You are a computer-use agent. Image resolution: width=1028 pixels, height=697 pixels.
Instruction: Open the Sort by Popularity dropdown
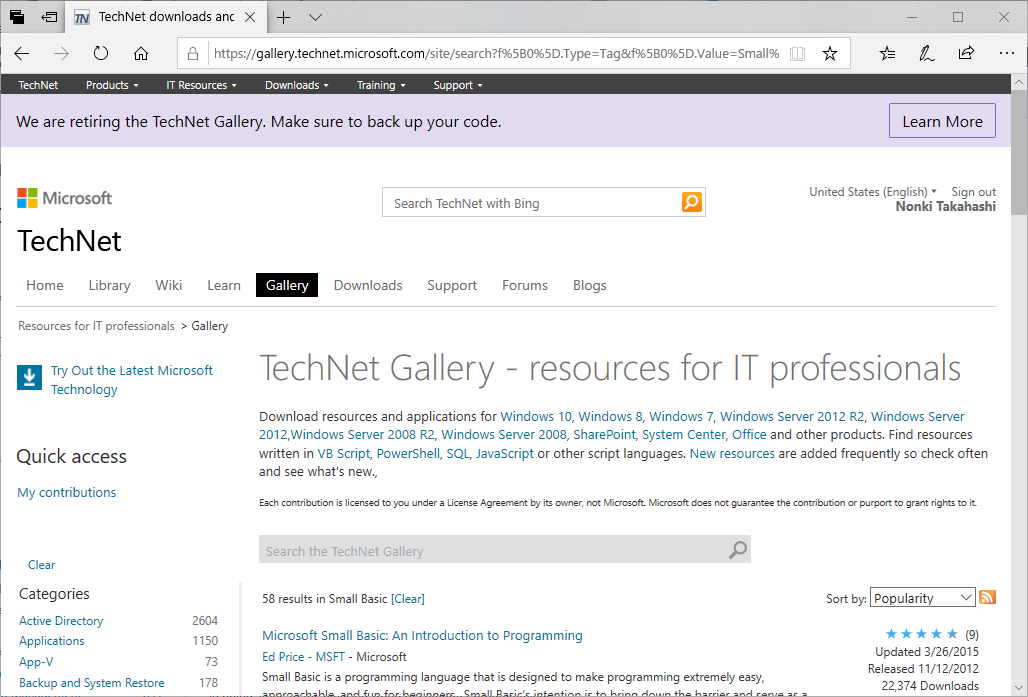point(921,596)
